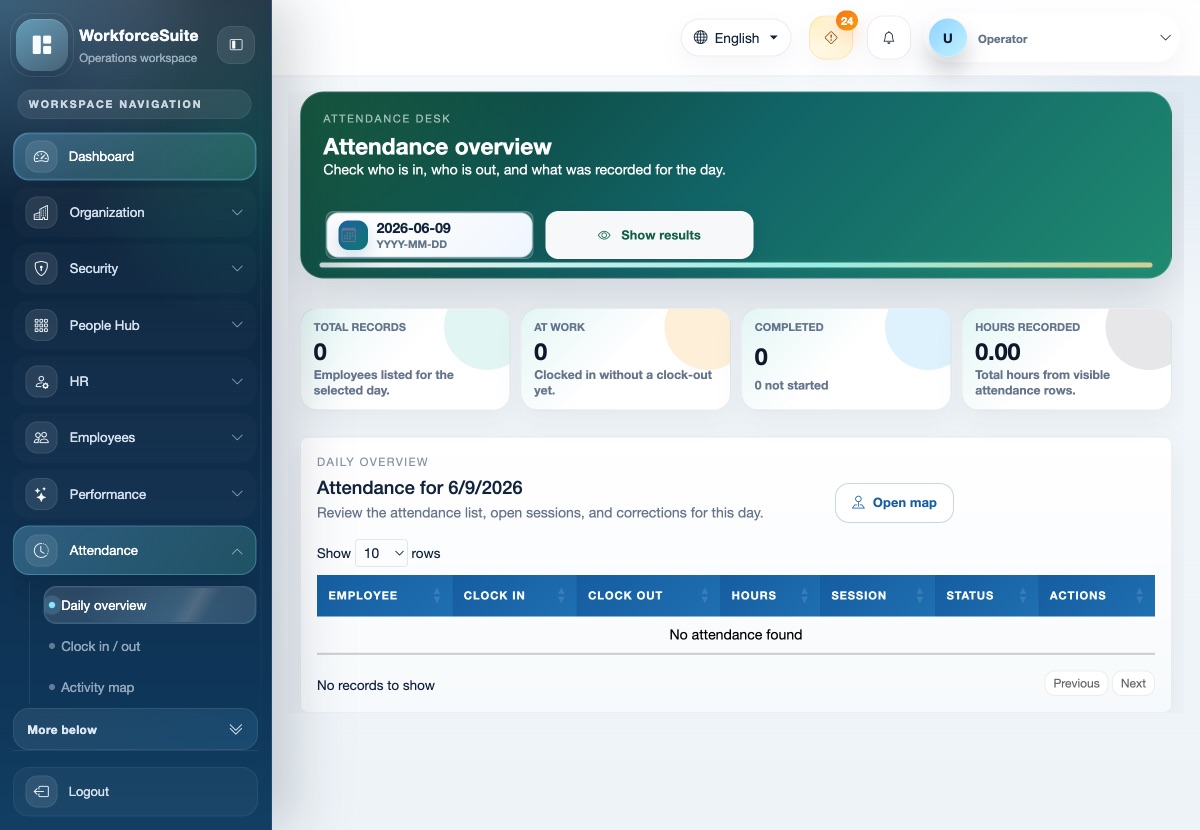Viewport: 1200px width, 830px height.
Task: Click the Previous pagination button
Action: click(1076, 684)
